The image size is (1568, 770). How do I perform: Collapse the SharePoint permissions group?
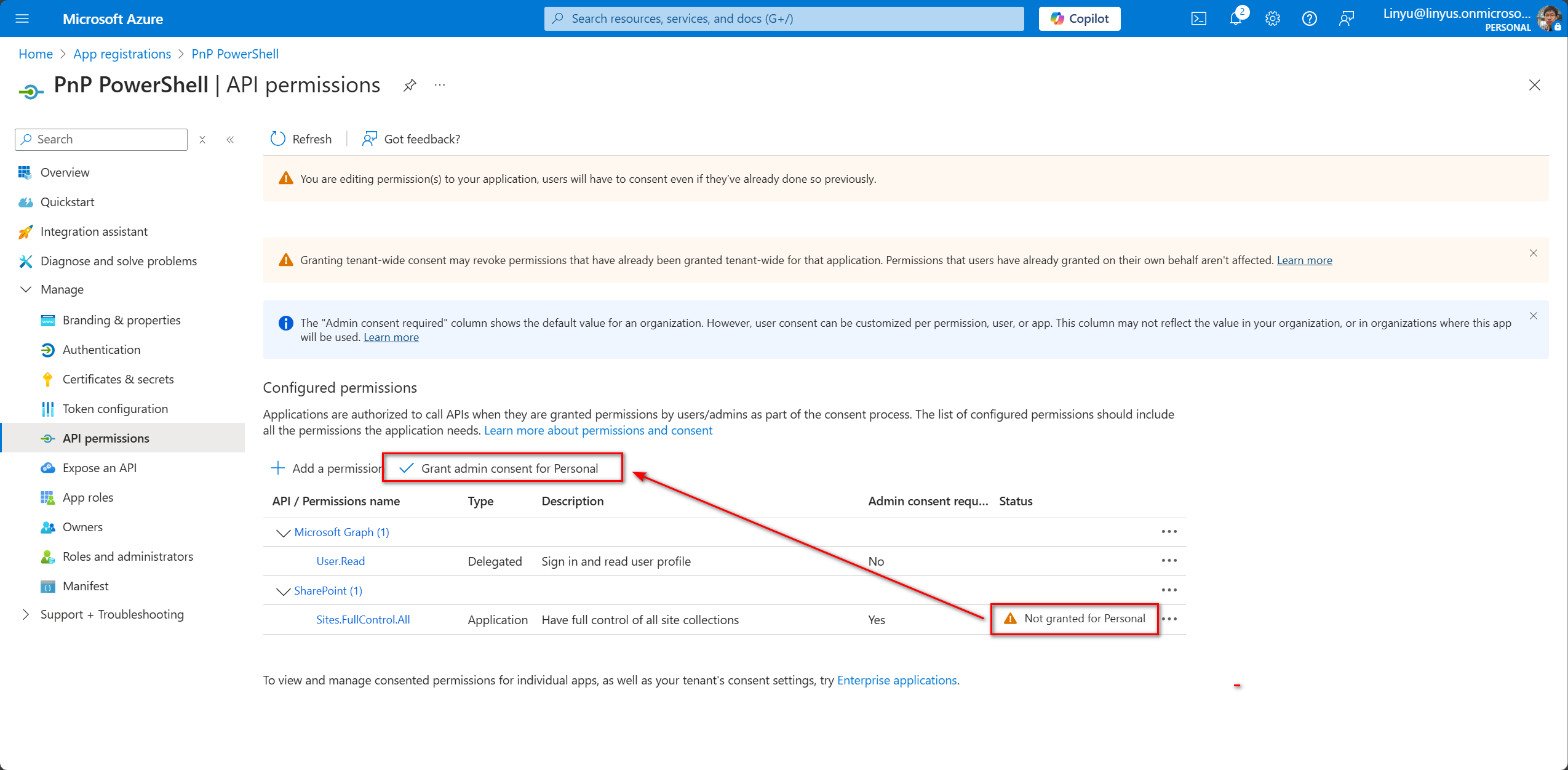282,591
